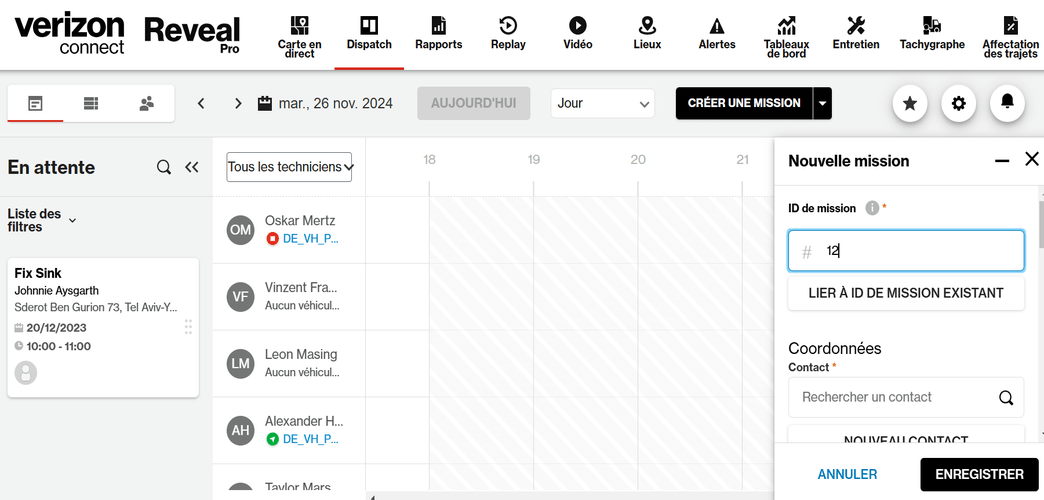The width and height of the screenshot is (1044, 500).
Task: Open the Jour view dropdown
Action: [603, 103]
